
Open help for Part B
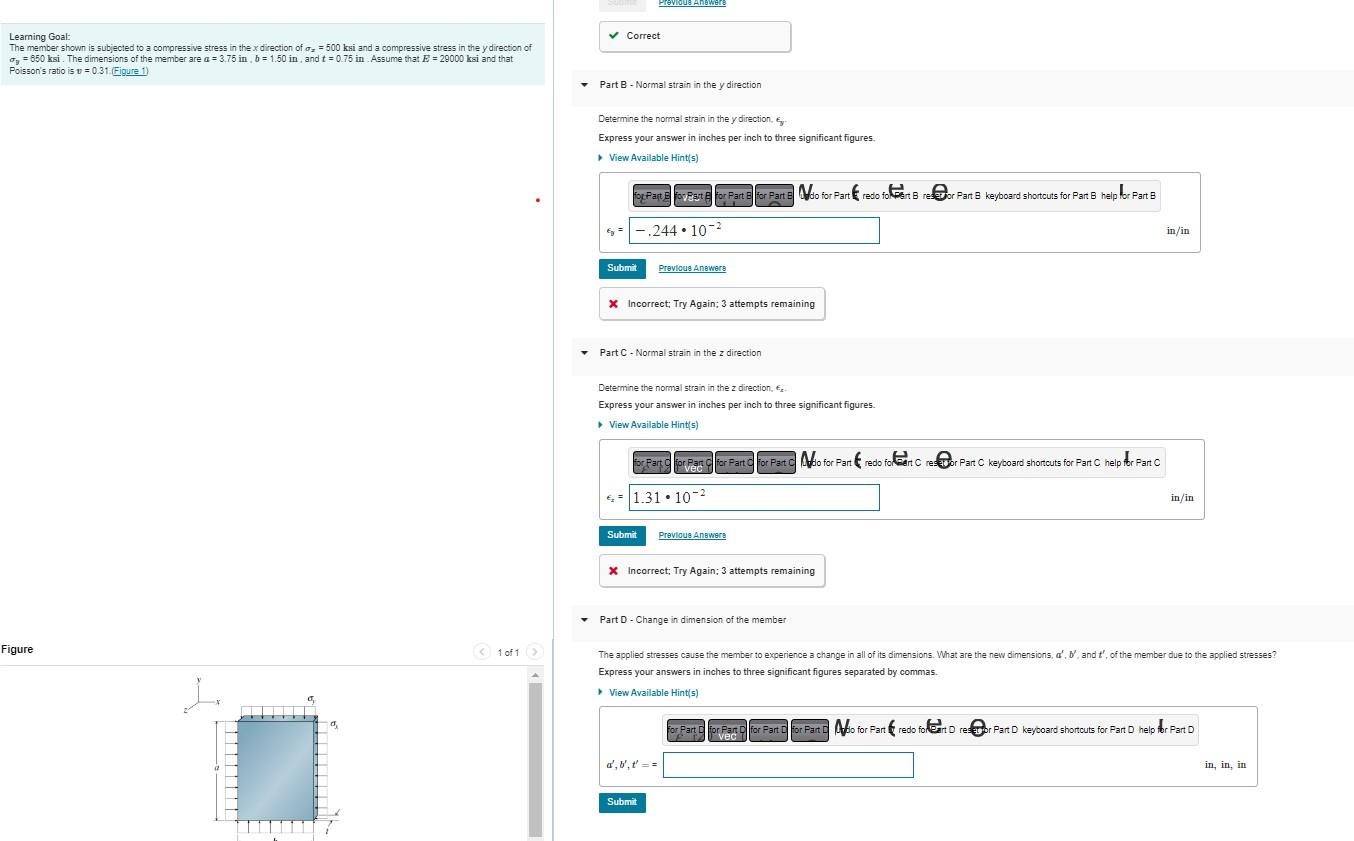click(1128, 196)
